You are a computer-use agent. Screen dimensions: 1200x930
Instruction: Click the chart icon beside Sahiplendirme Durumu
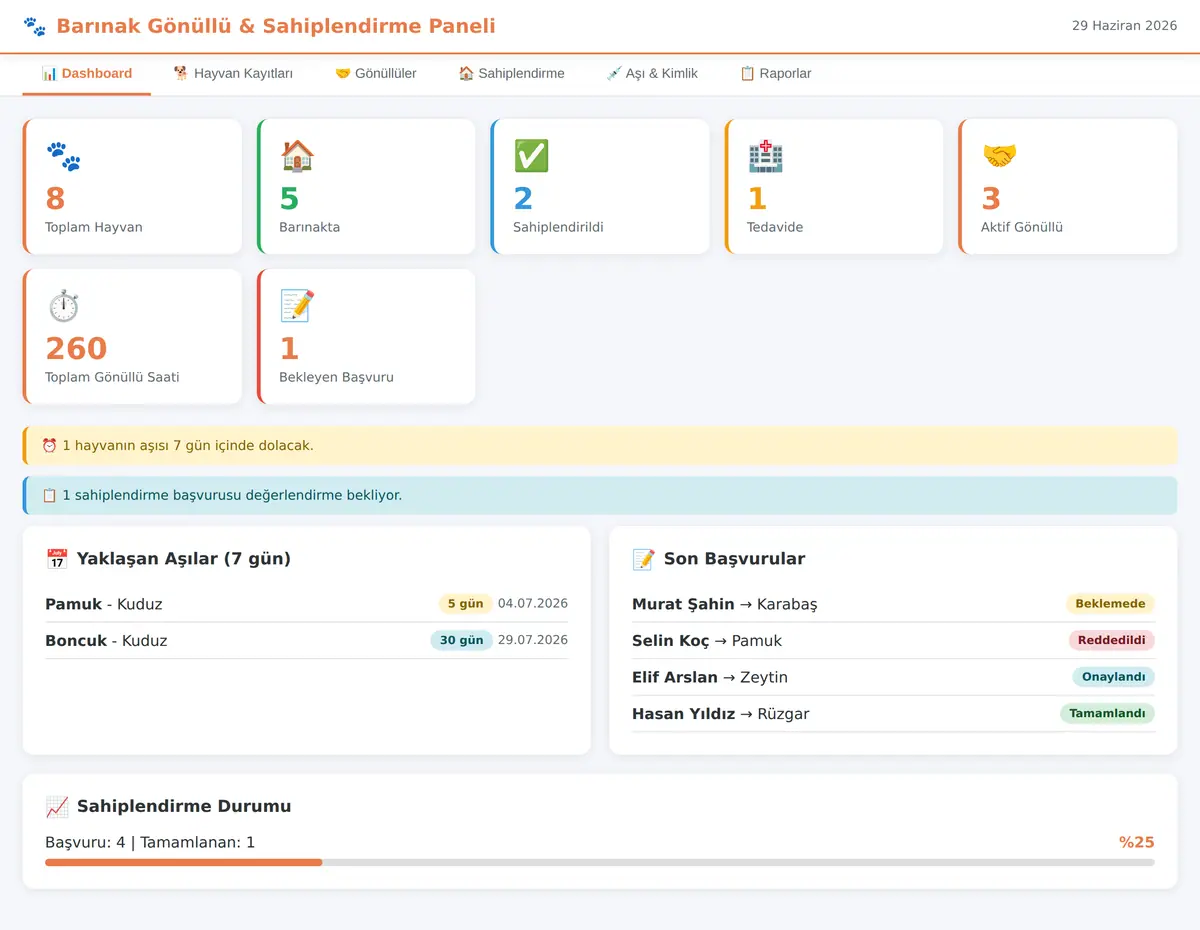(x=57, y=806)
